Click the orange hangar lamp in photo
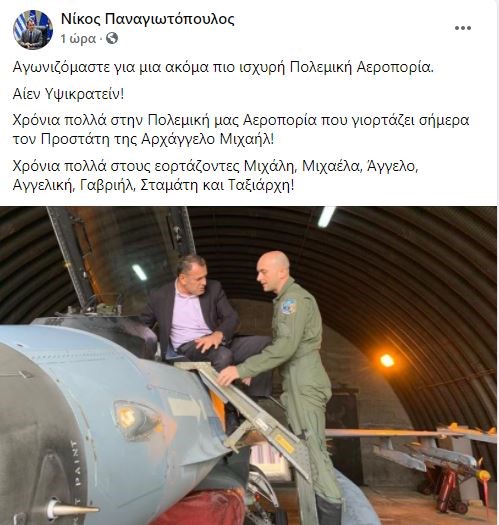Viewport: 499px width, 525px height. (387, 360)
